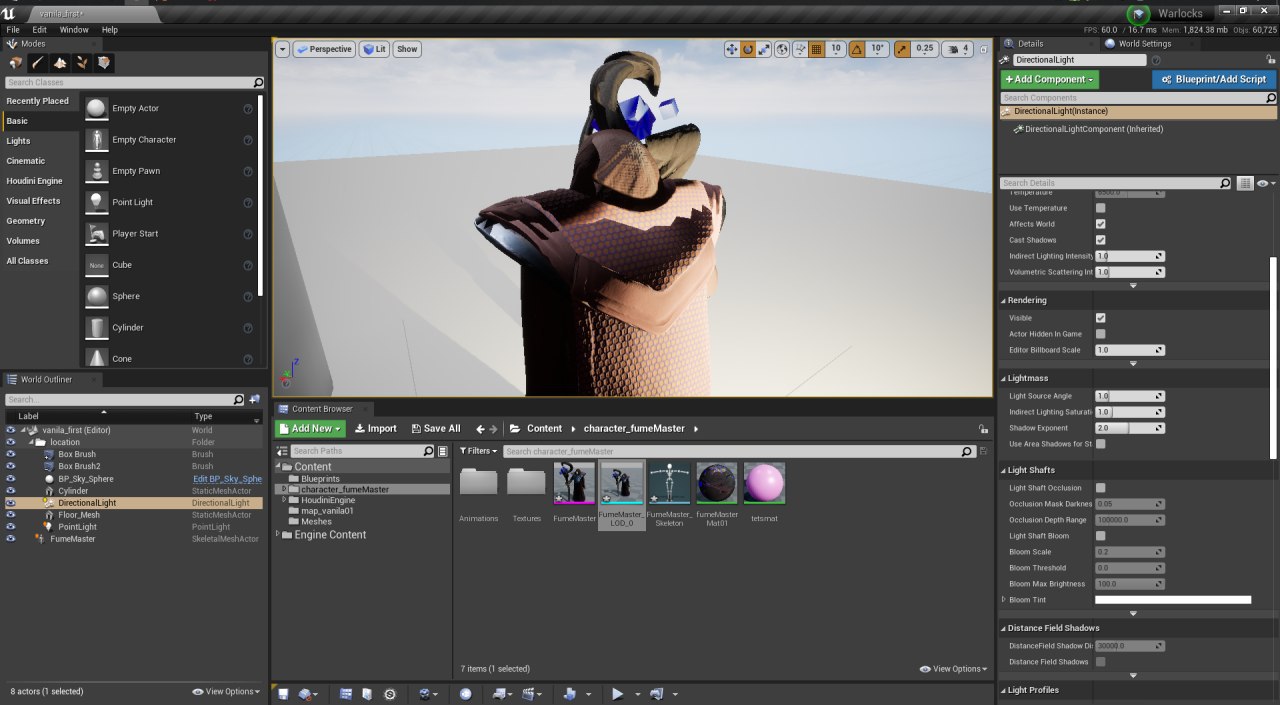Toggle visibility eye for PointLight
This screenshot has width=1280, height=705.
click(11, 526)
